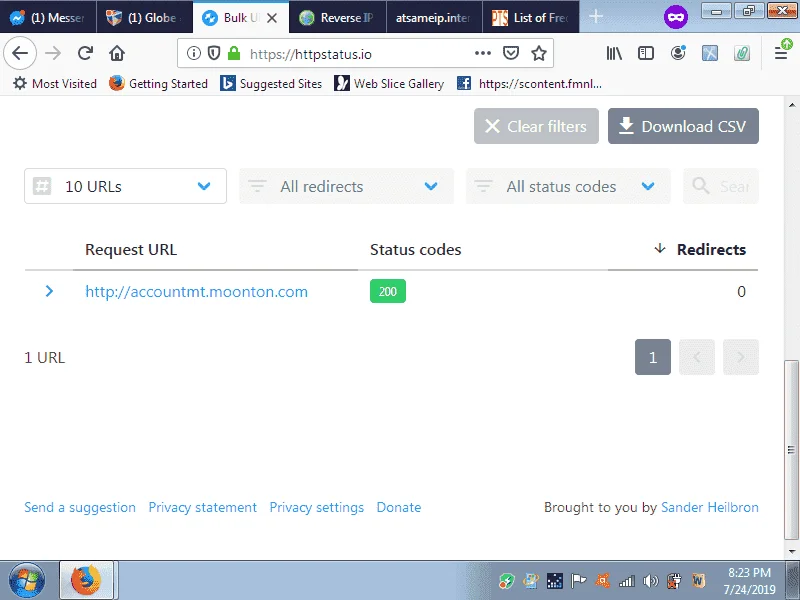The image size is (800, 600).
Task: Click the green 200 status badge
Action: [x=388, y=291]
